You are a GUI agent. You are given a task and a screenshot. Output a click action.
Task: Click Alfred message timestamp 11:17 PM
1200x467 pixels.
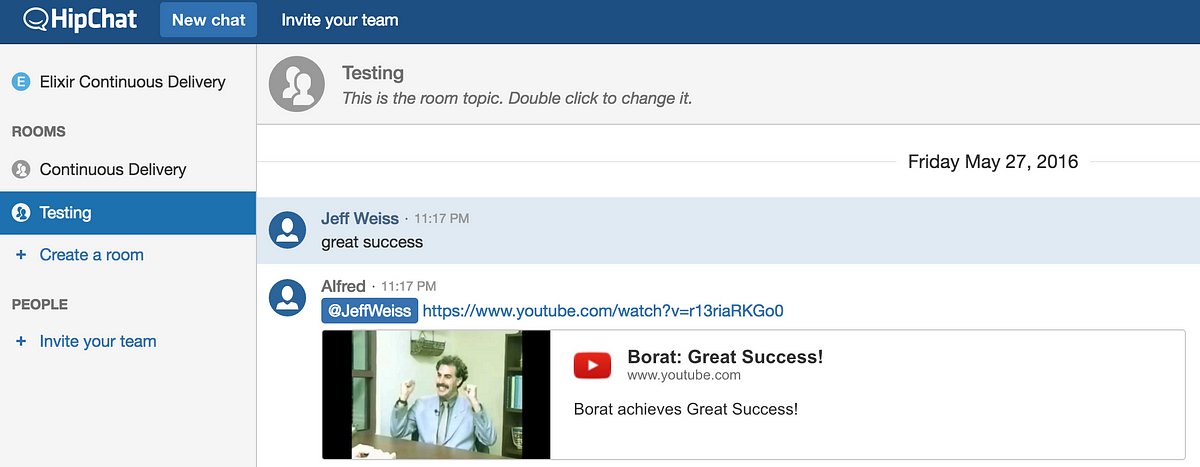[408, 286]
